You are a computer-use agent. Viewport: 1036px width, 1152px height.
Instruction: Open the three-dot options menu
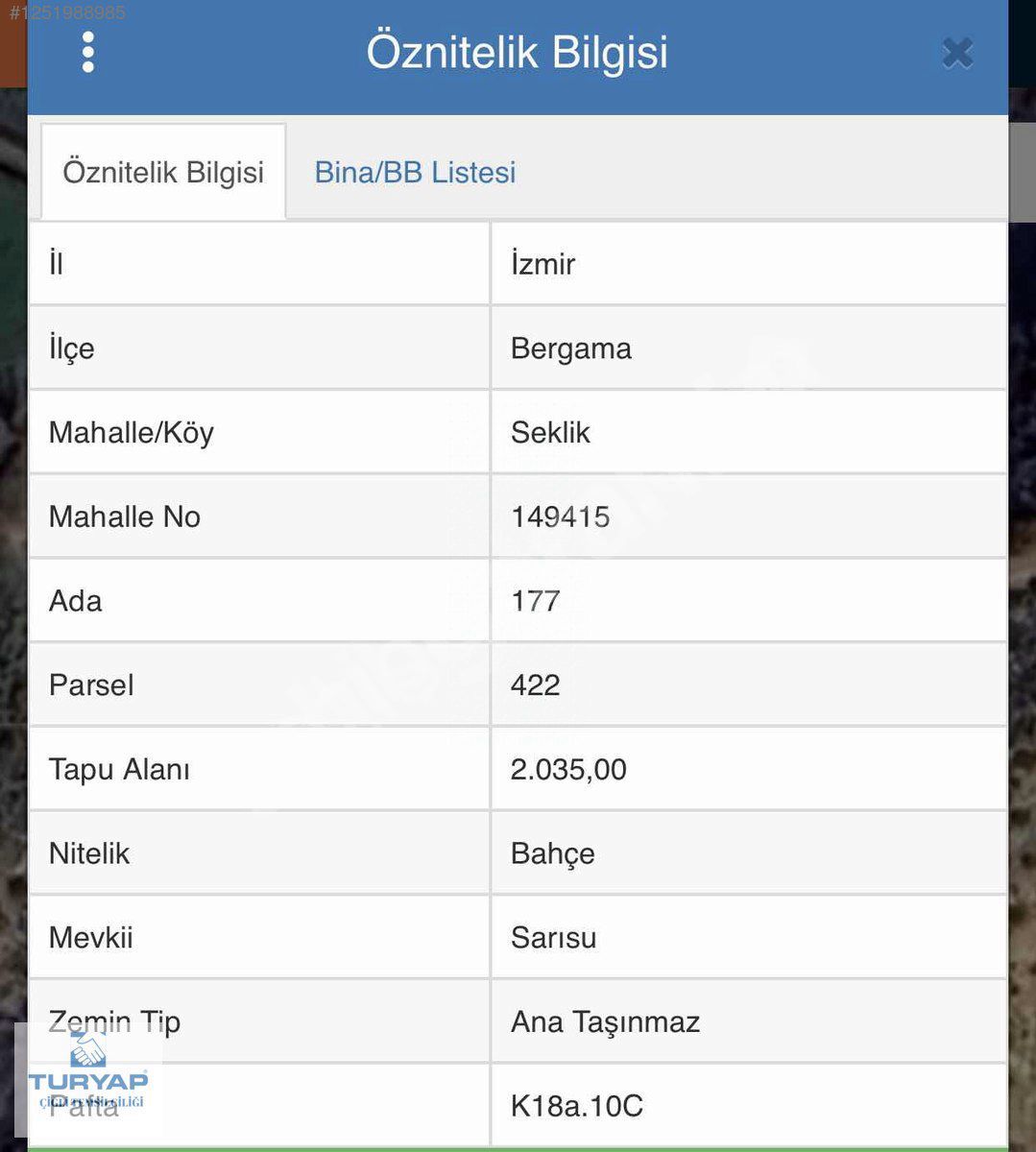tap(88, 53)
